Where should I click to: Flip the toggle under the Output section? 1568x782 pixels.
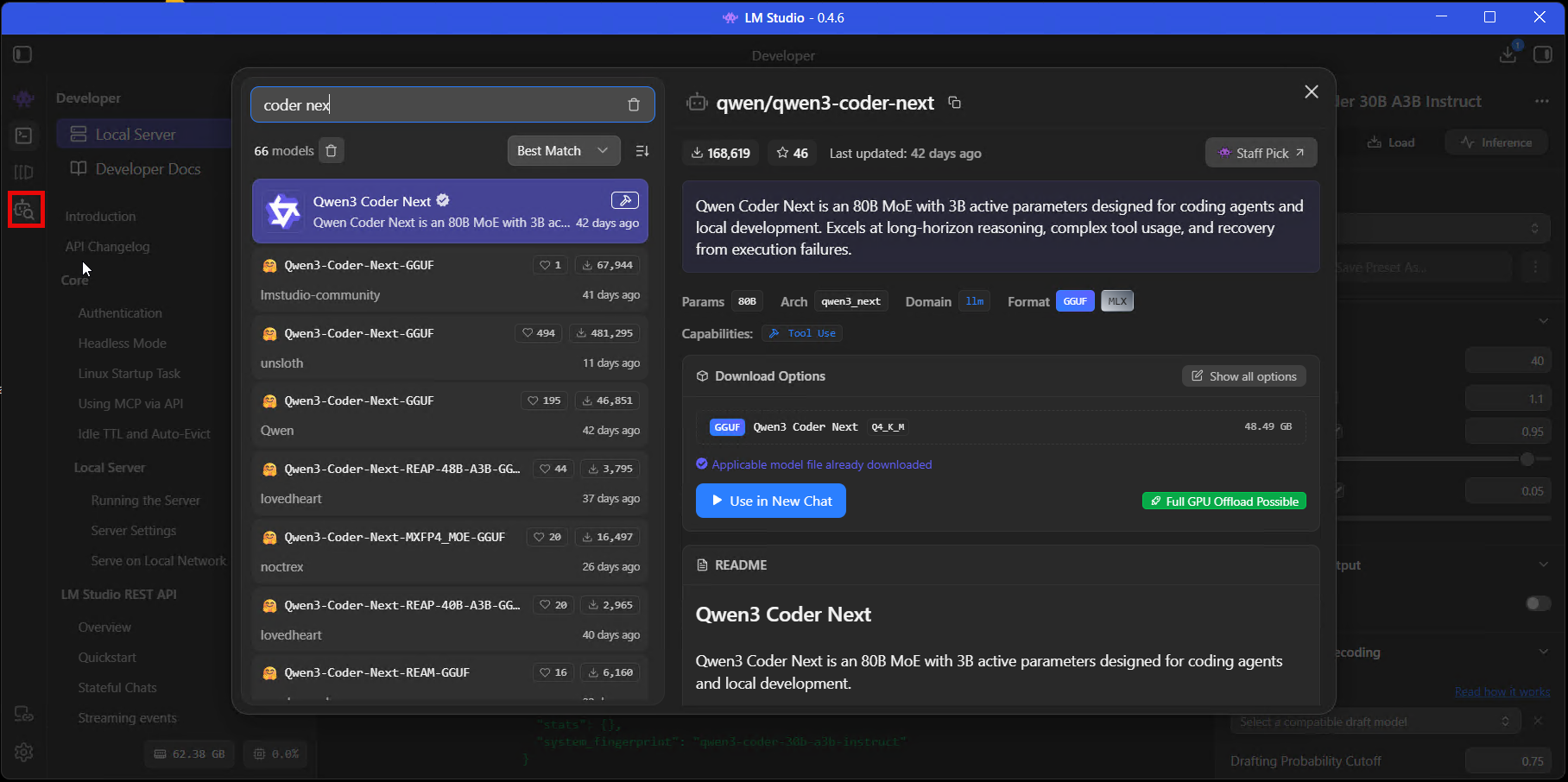[x=1538, y=603]
